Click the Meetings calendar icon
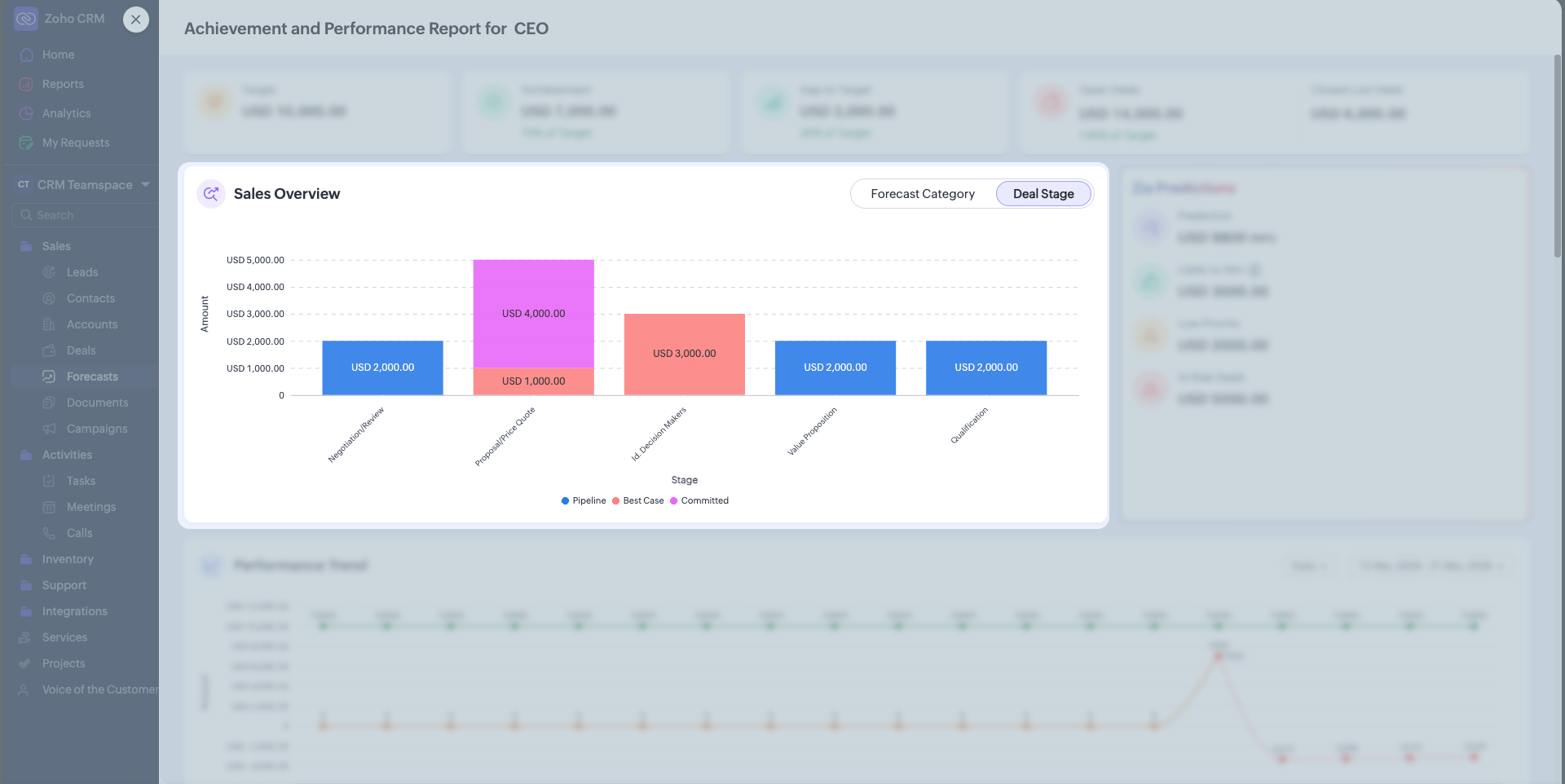1565x784 pixels. (49, 507)
